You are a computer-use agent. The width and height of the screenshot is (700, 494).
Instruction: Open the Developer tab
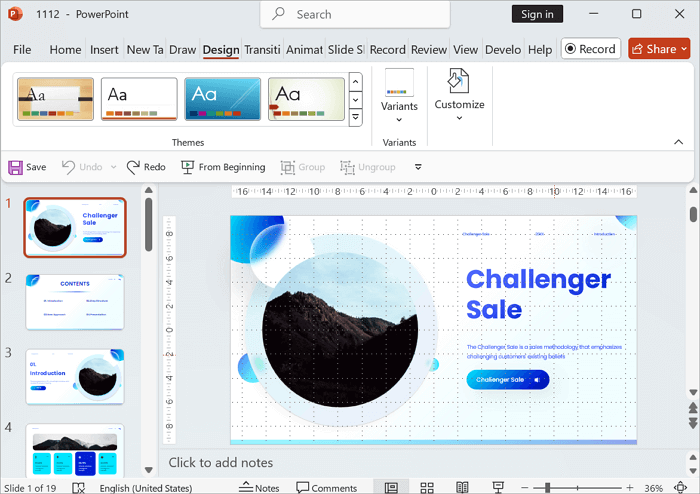click(503, 50)
